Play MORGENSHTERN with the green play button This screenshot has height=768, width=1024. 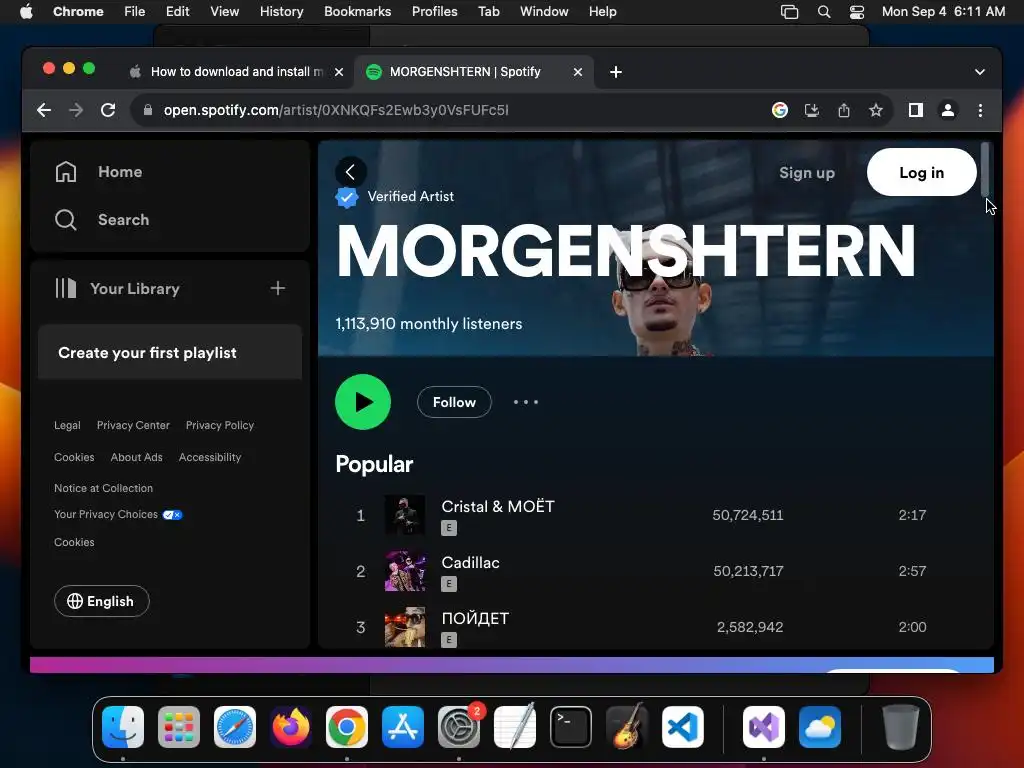363,402
